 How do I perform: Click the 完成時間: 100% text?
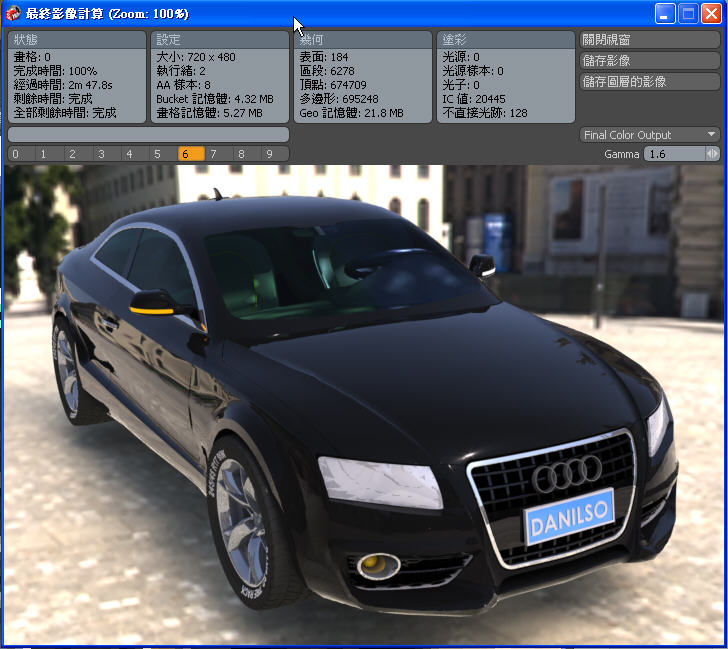(55, 71)
